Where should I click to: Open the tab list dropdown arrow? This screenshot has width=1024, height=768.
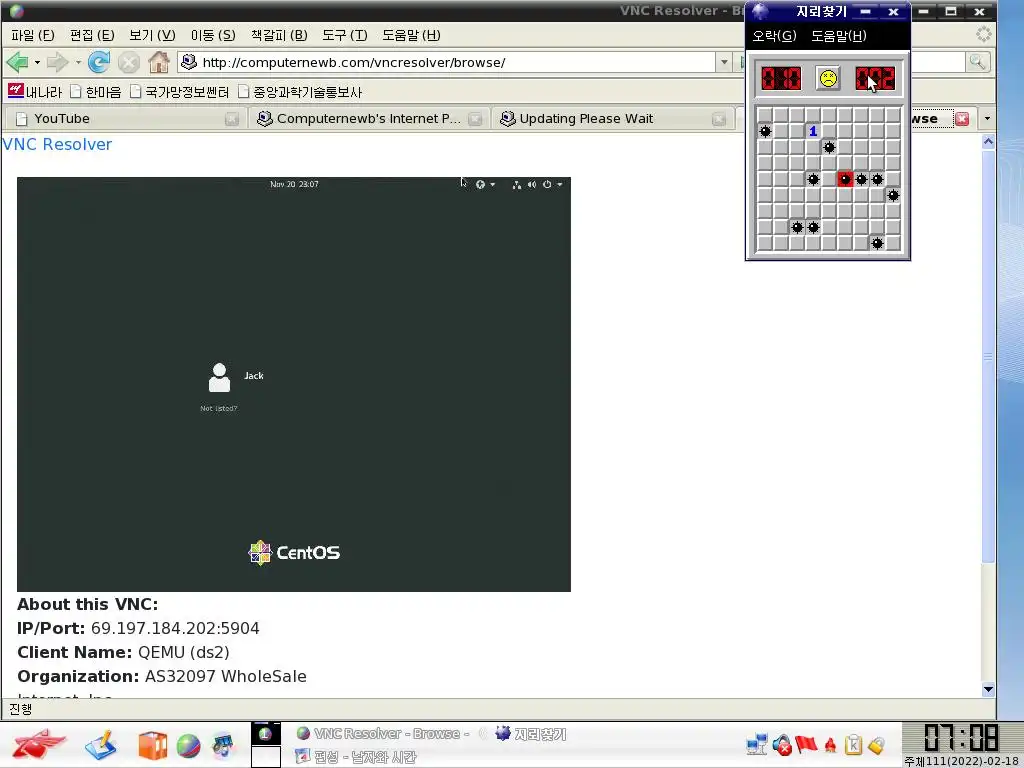click(987, 119)
